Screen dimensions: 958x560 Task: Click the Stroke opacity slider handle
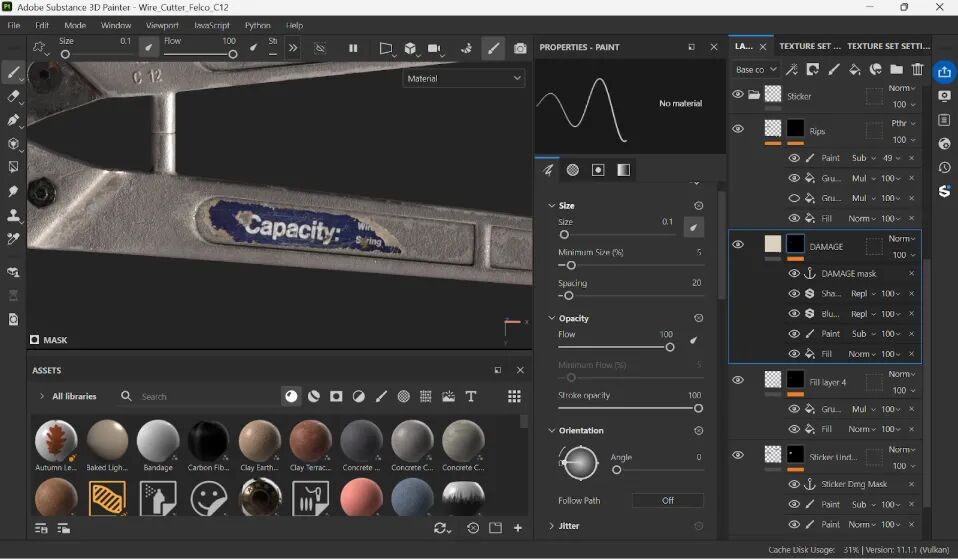pyautogui.click(x=698, y=409)
